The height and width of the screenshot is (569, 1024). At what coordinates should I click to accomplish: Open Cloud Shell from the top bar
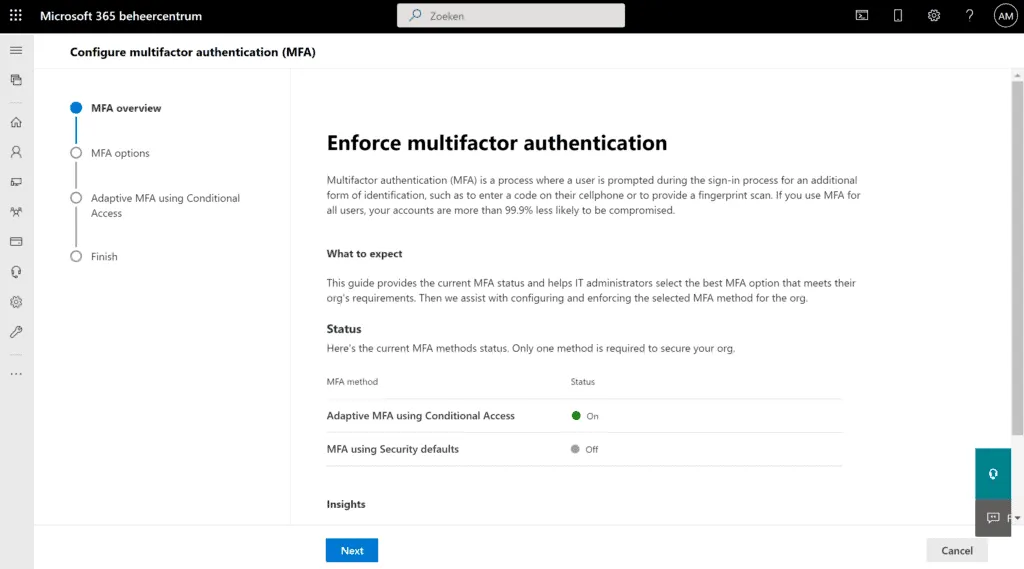(x=862, y=16)
